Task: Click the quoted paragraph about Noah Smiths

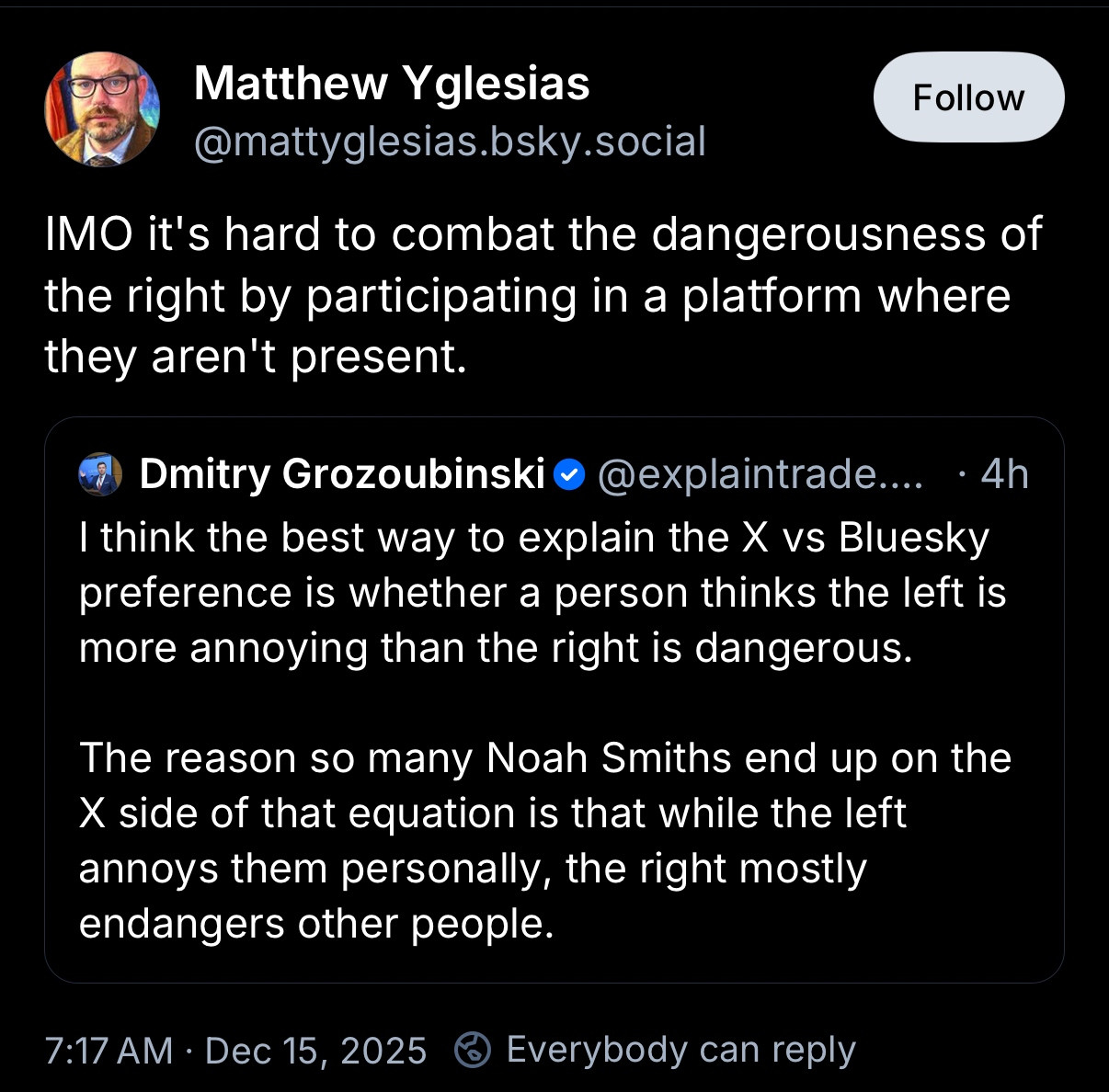Action: click(543, 841)
